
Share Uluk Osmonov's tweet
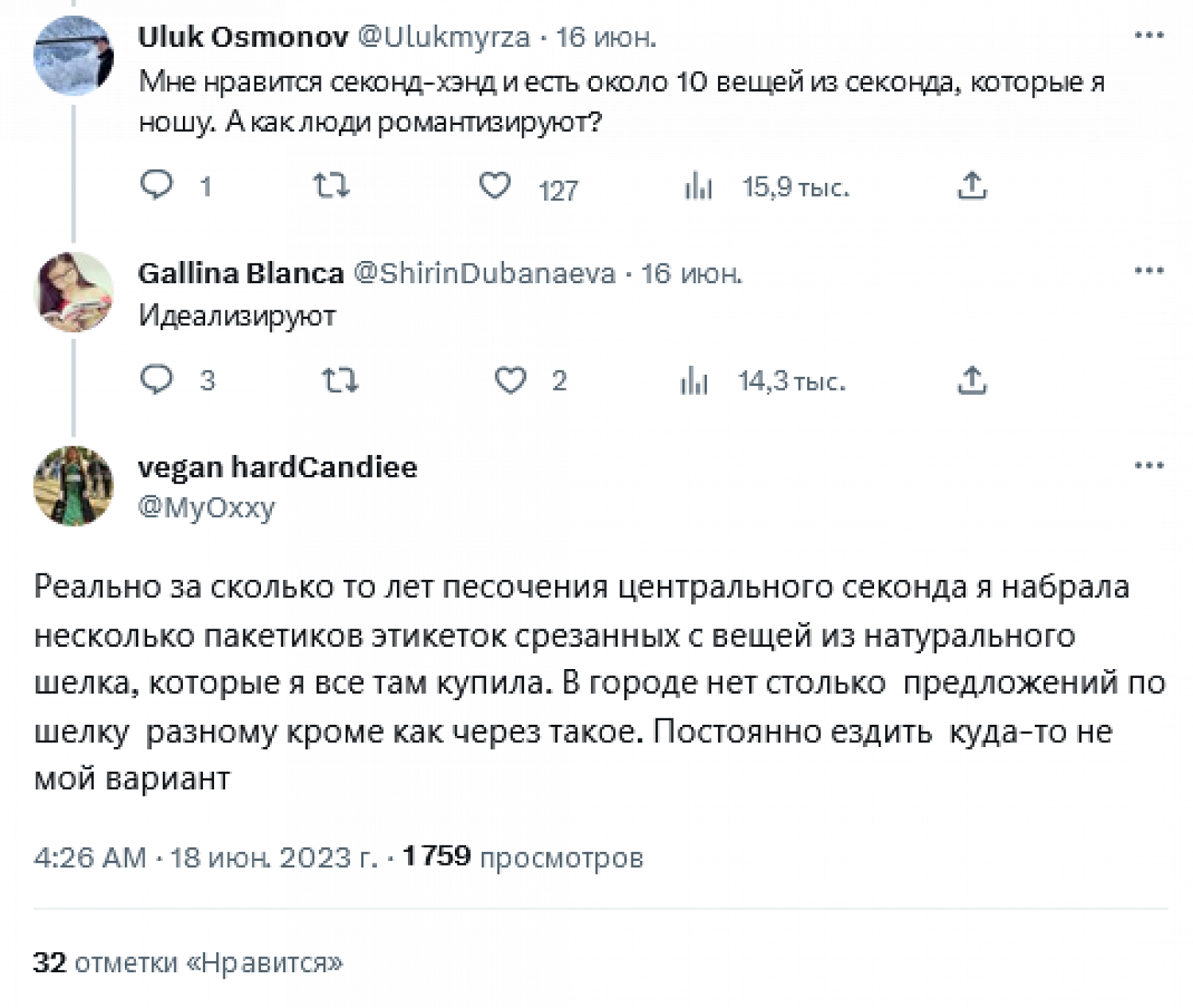971,186
